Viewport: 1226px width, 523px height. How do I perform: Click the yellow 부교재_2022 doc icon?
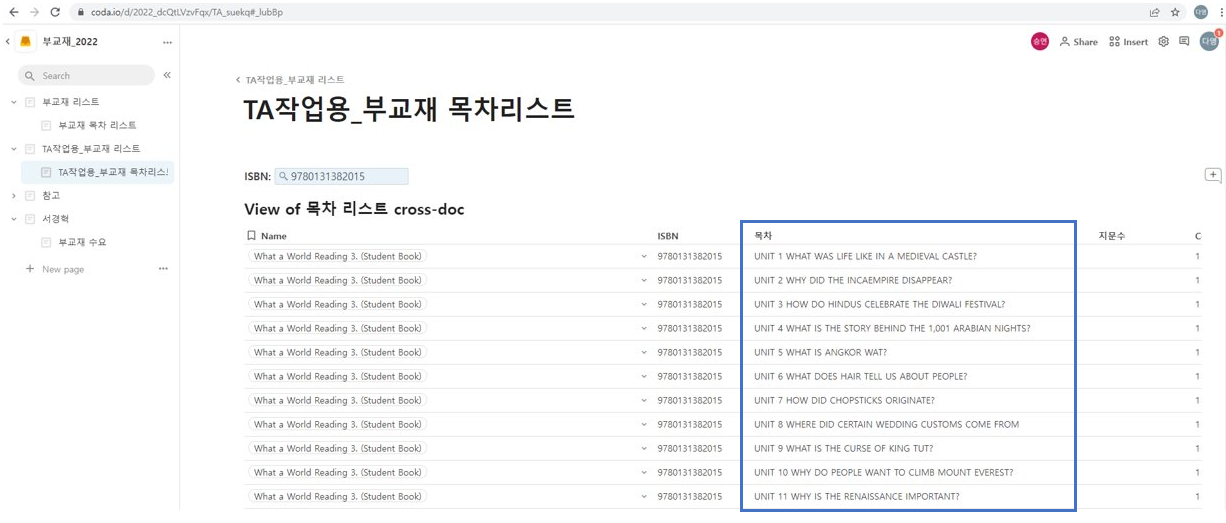[x=26, y=42]
